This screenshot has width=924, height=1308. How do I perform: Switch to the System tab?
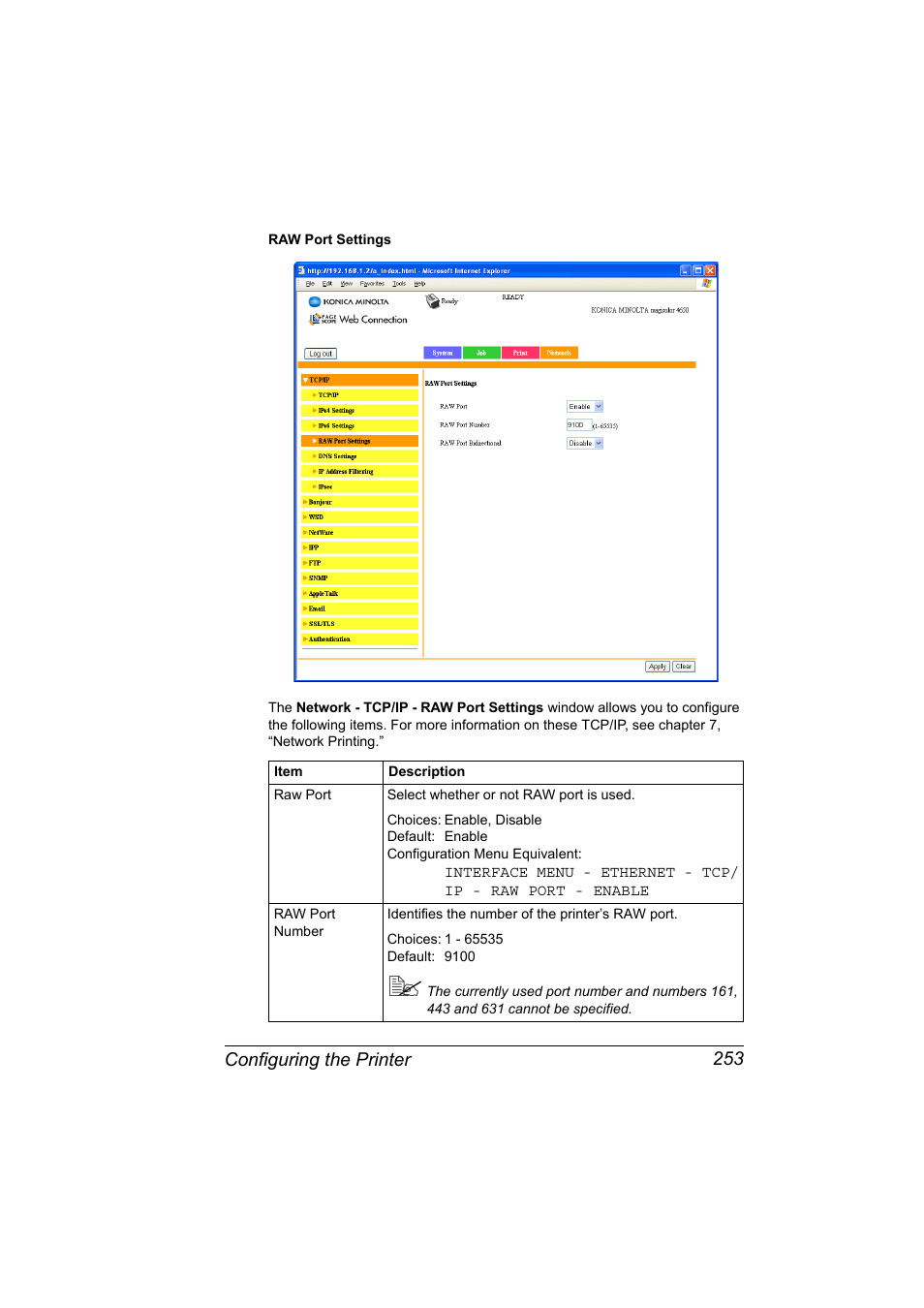click(443, 353)
